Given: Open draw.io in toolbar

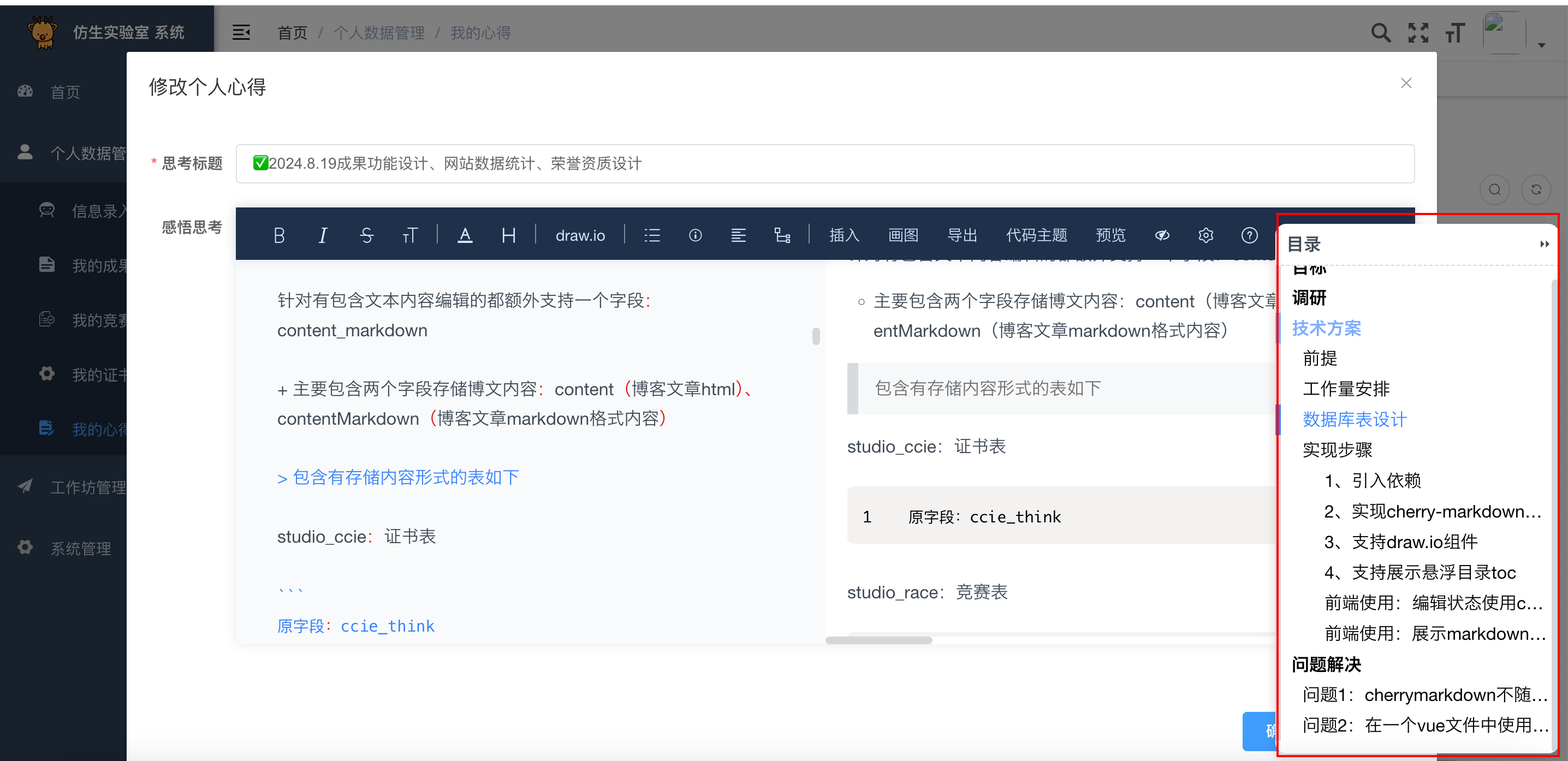Looking at the screenshot, I should point(580,236).
